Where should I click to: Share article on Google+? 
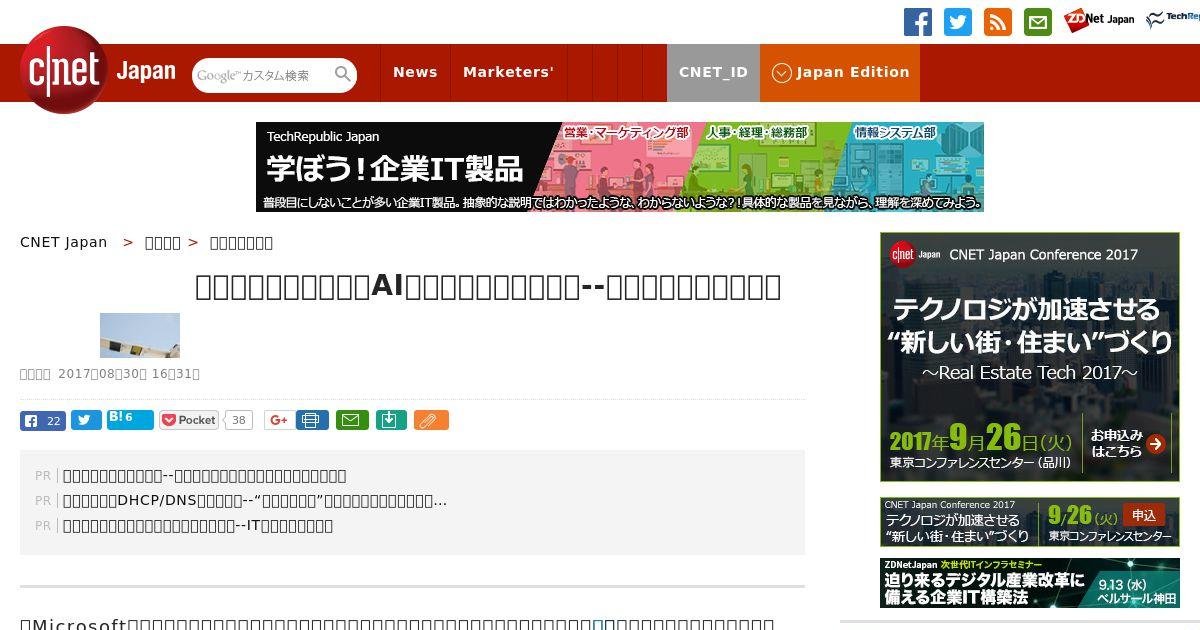click(x=278, y=420)
